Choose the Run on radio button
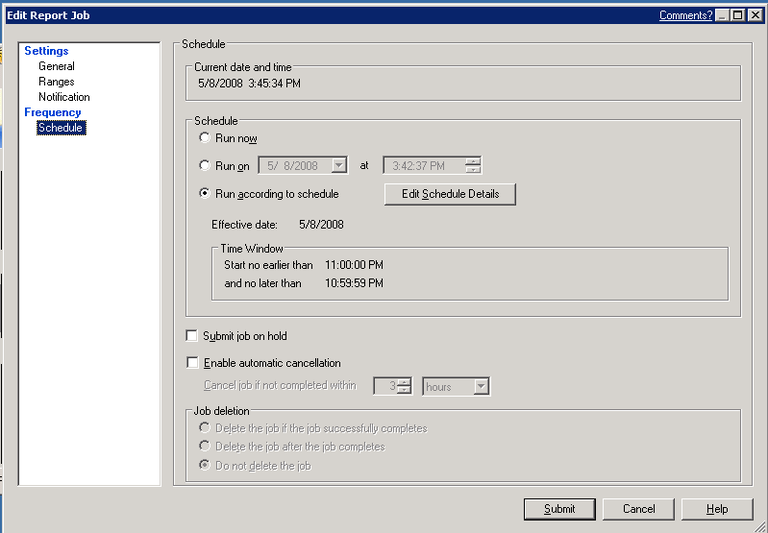The image size is (768, 533). (205, 165)
